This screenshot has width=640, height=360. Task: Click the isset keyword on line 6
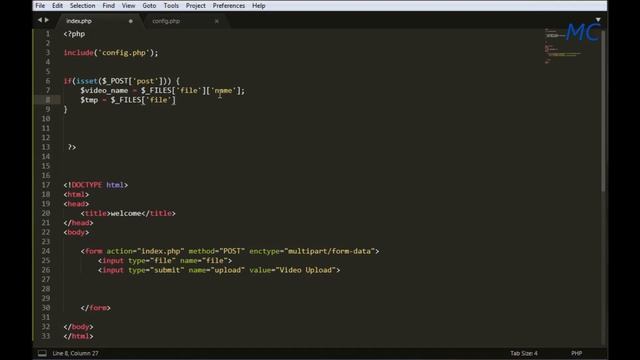87,81
